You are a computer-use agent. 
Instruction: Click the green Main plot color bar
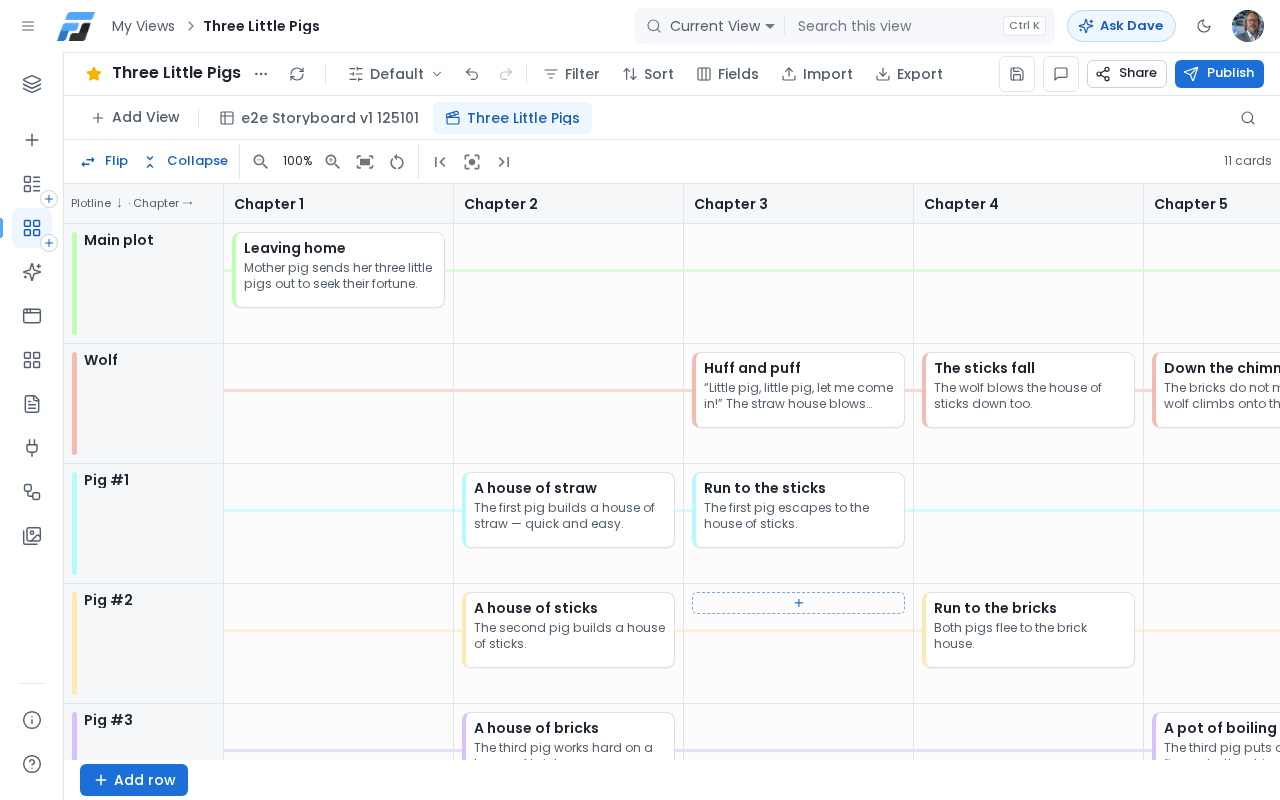(74, 284)
